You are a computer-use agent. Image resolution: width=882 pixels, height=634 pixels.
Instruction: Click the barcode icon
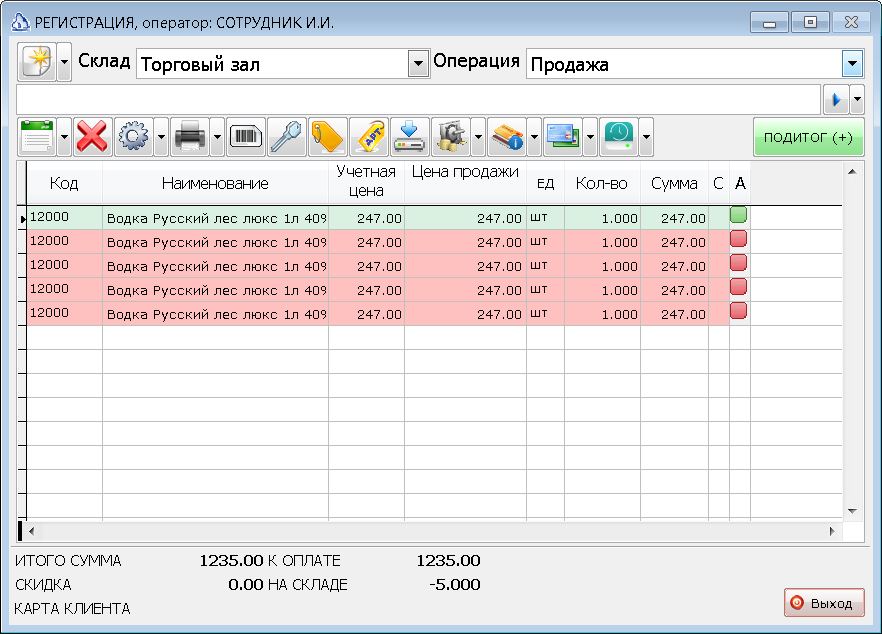(x=246, y=137)
